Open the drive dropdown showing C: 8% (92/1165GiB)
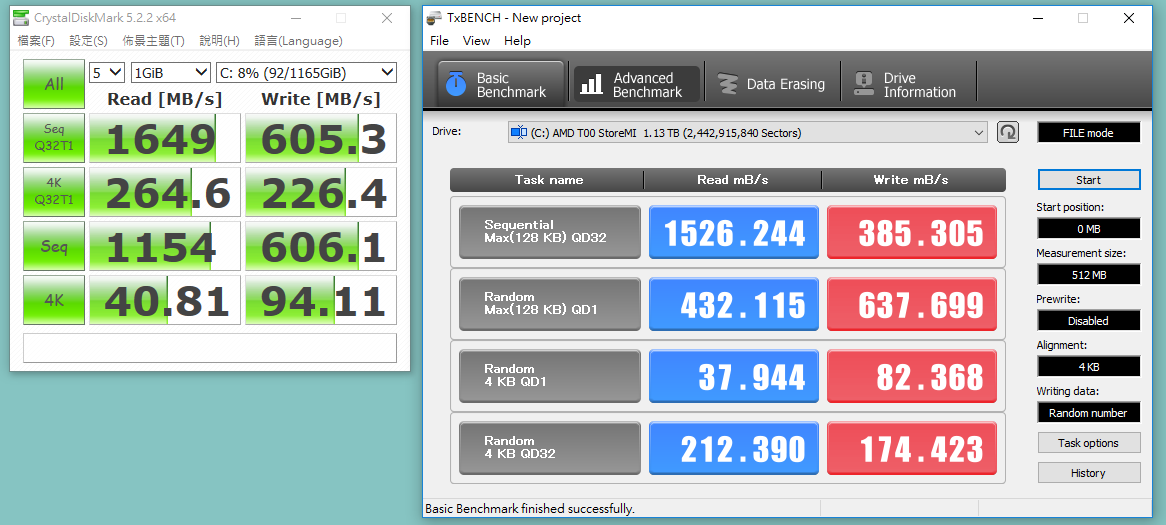 pyautogui.click(x=306, y=72)
